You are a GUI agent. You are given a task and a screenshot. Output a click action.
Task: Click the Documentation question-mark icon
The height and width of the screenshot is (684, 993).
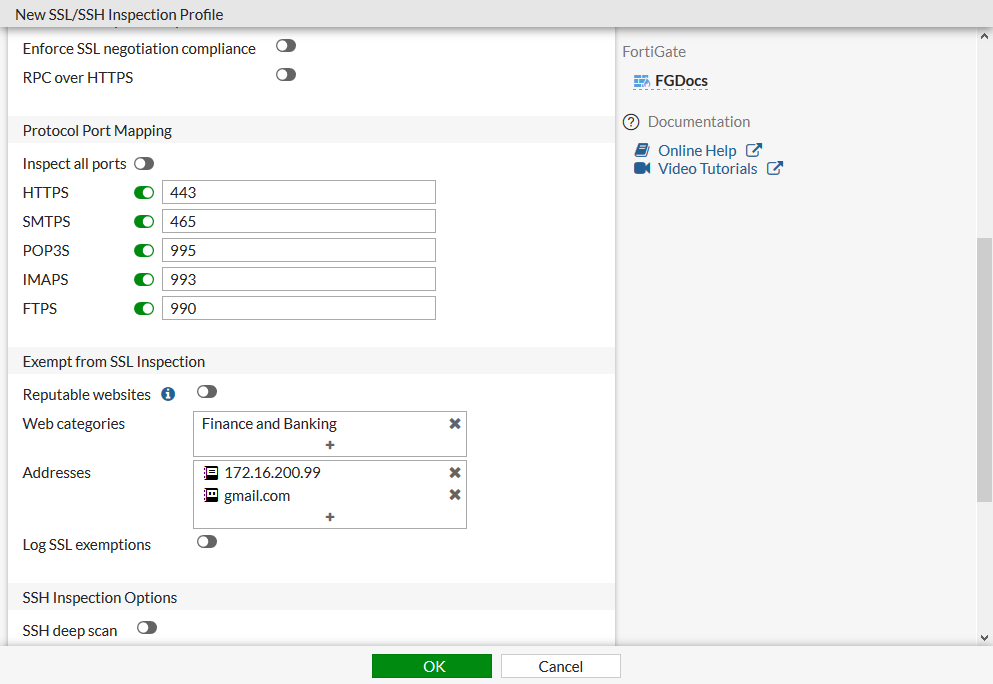pyautogui.click(x=631, y=121)
